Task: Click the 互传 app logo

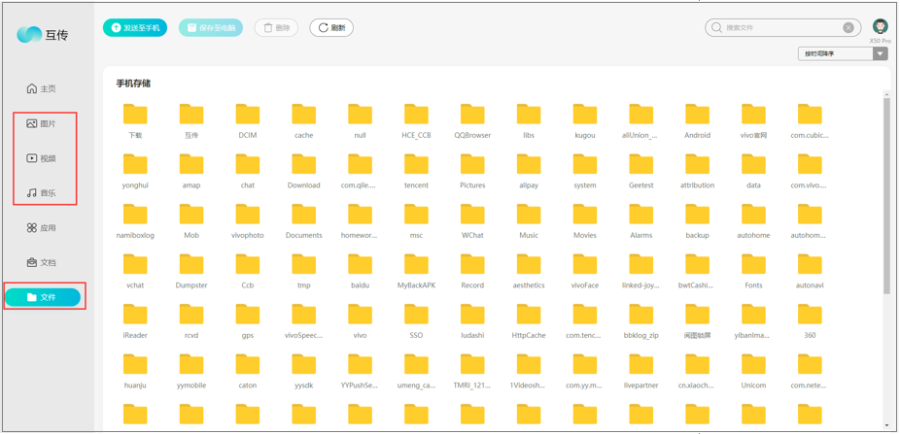Action: [42, 35]
